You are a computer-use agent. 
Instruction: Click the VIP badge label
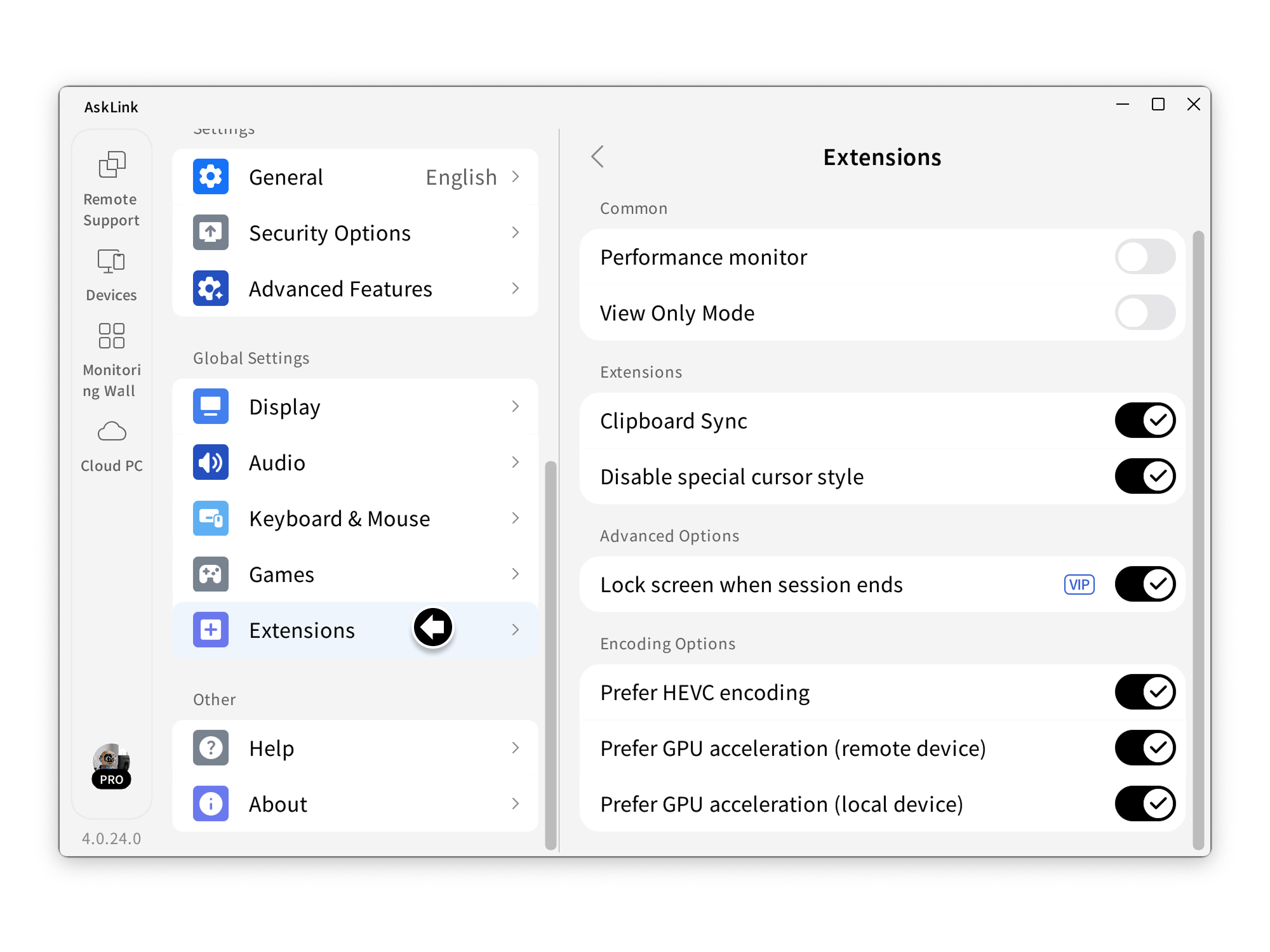pyautogui.click(x=1079, y=585)
